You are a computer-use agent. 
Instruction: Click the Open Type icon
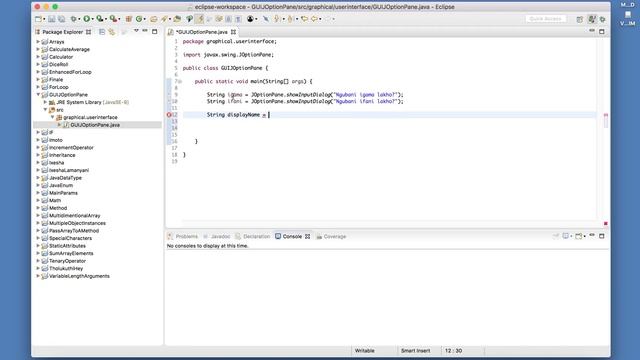pos(153,19)
